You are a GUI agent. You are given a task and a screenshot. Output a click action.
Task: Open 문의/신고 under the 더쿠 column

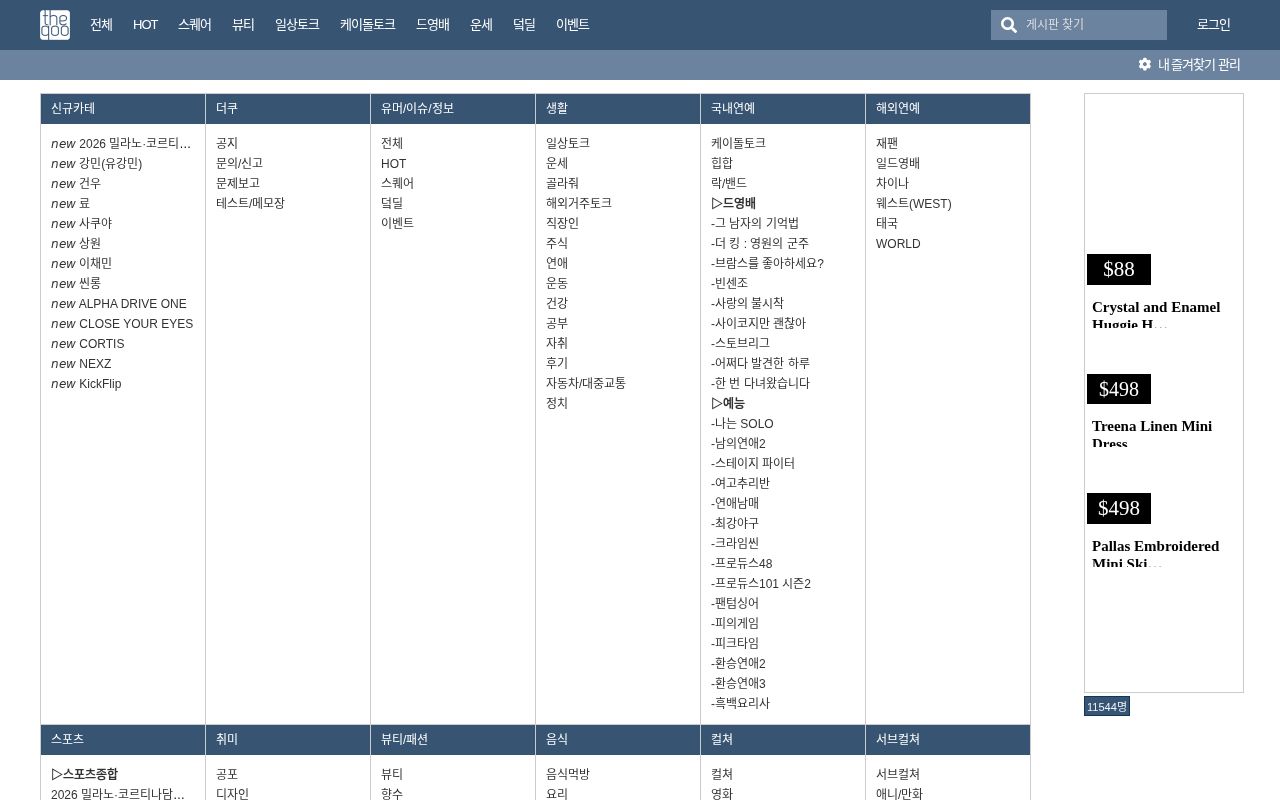[238, 163]
